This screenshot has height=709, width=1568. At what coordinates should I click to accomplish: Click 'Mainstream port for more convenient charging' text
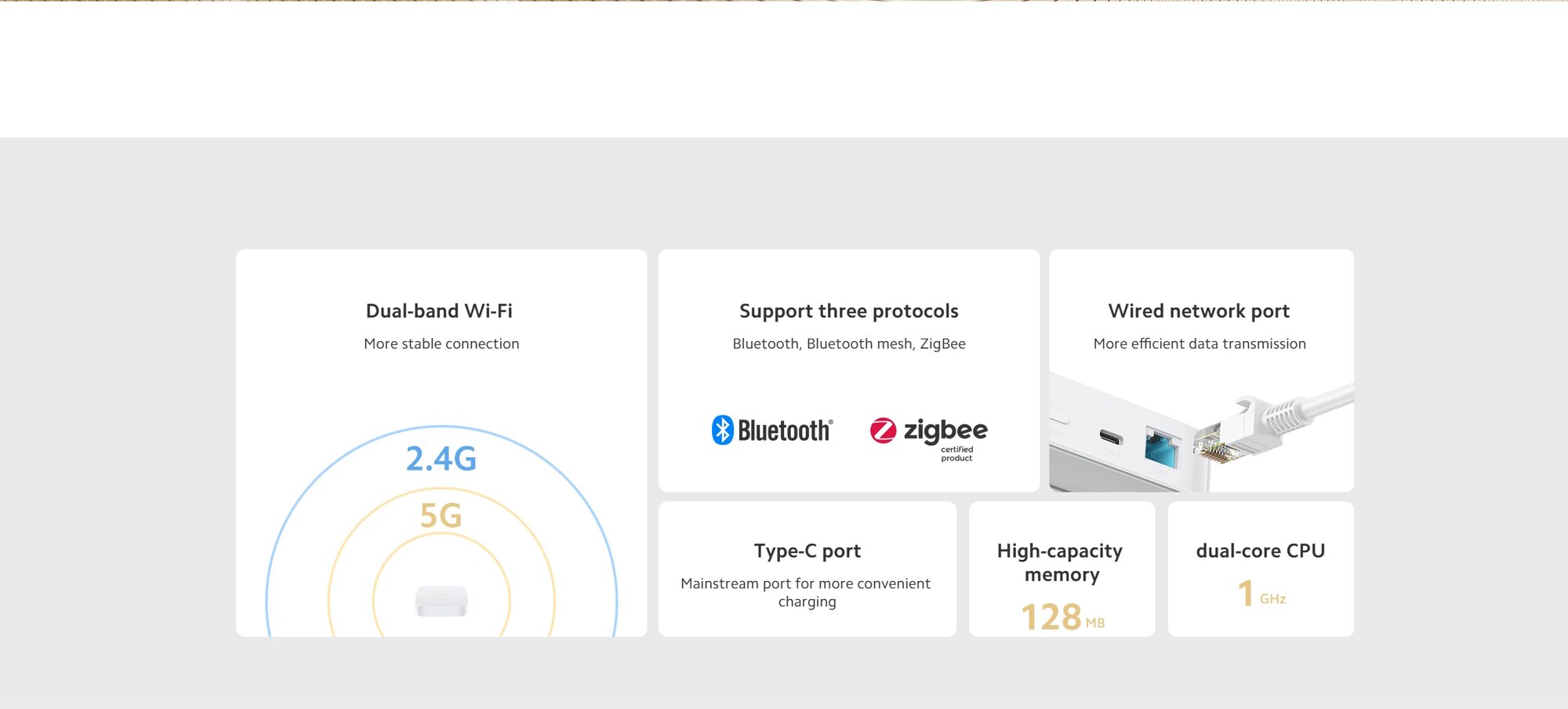806,592
